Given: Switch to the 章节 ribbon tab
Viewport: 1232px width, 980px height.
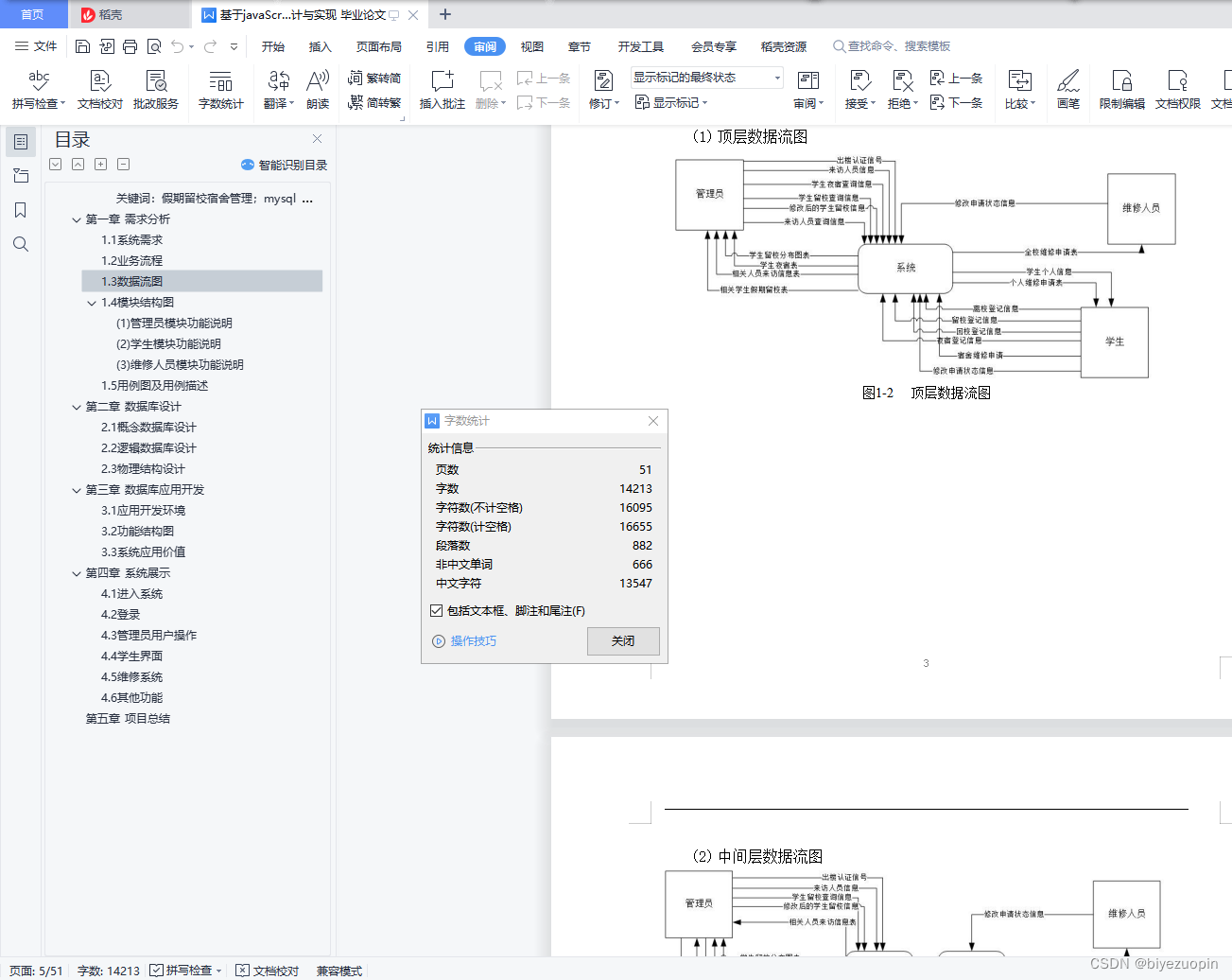Looking at the screenshot, I should (x=580, y=46).
